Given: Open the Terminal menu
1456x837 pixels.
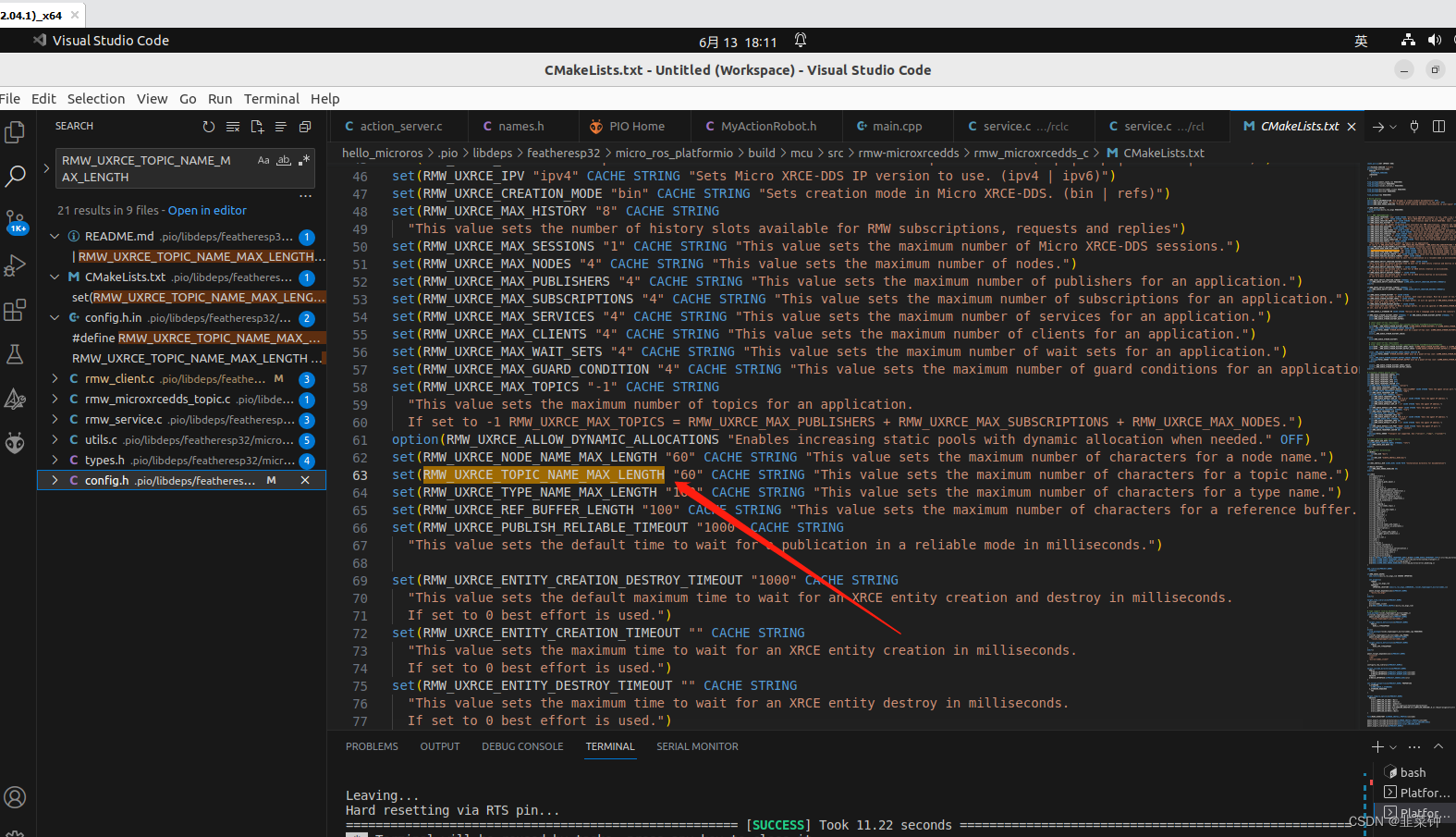Looking at the screenshot, I should click(271, 99).
